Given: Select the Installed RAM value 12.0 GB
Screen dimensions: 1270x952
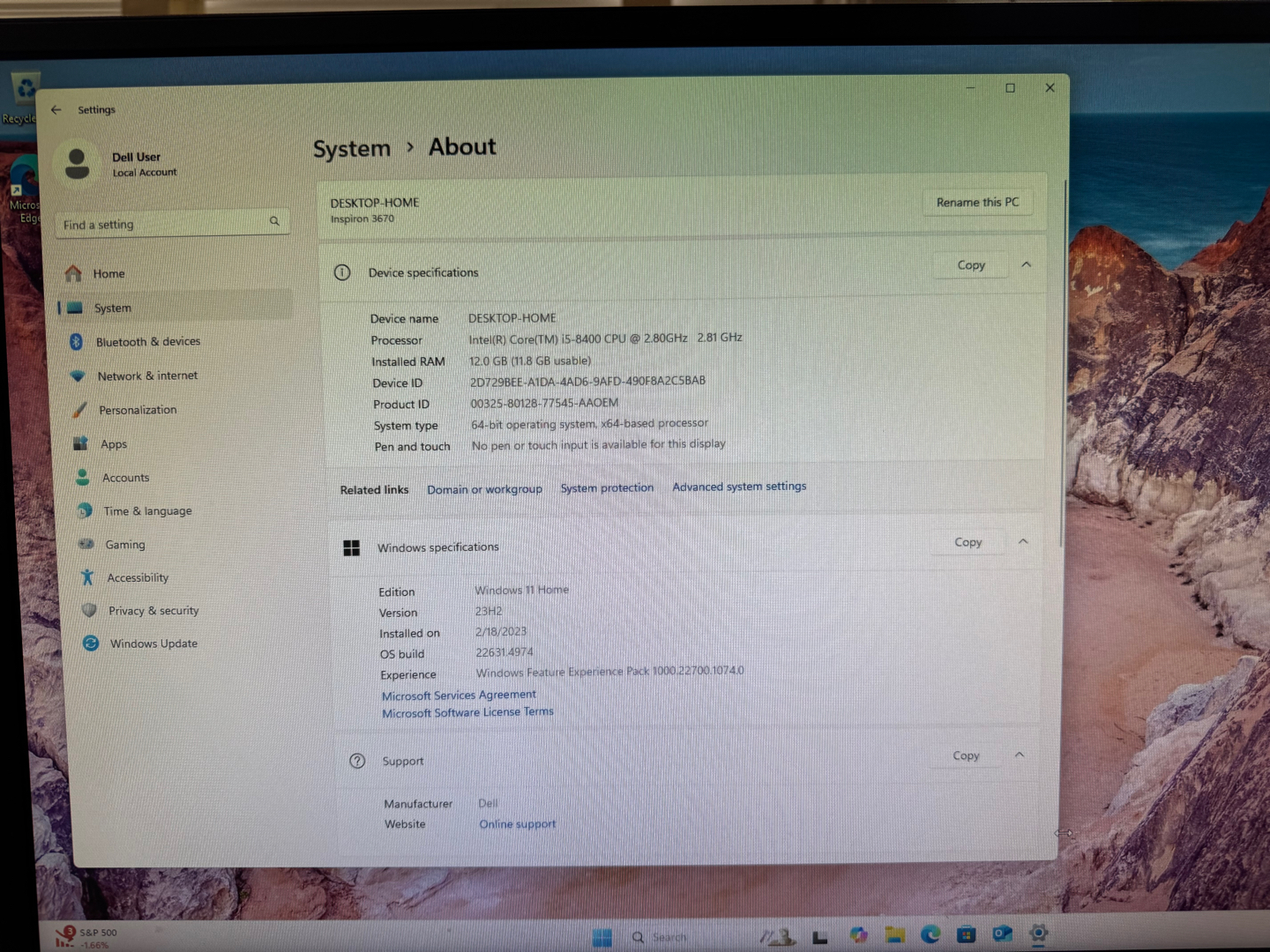Looking at the screenshot, I should 530,361.
